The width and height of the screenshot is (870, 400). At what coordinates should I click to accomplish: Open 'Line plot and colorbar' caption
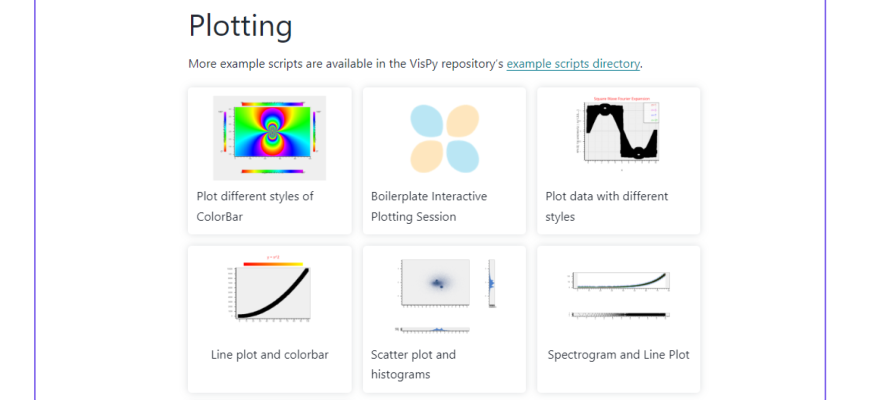pos(270,354)
